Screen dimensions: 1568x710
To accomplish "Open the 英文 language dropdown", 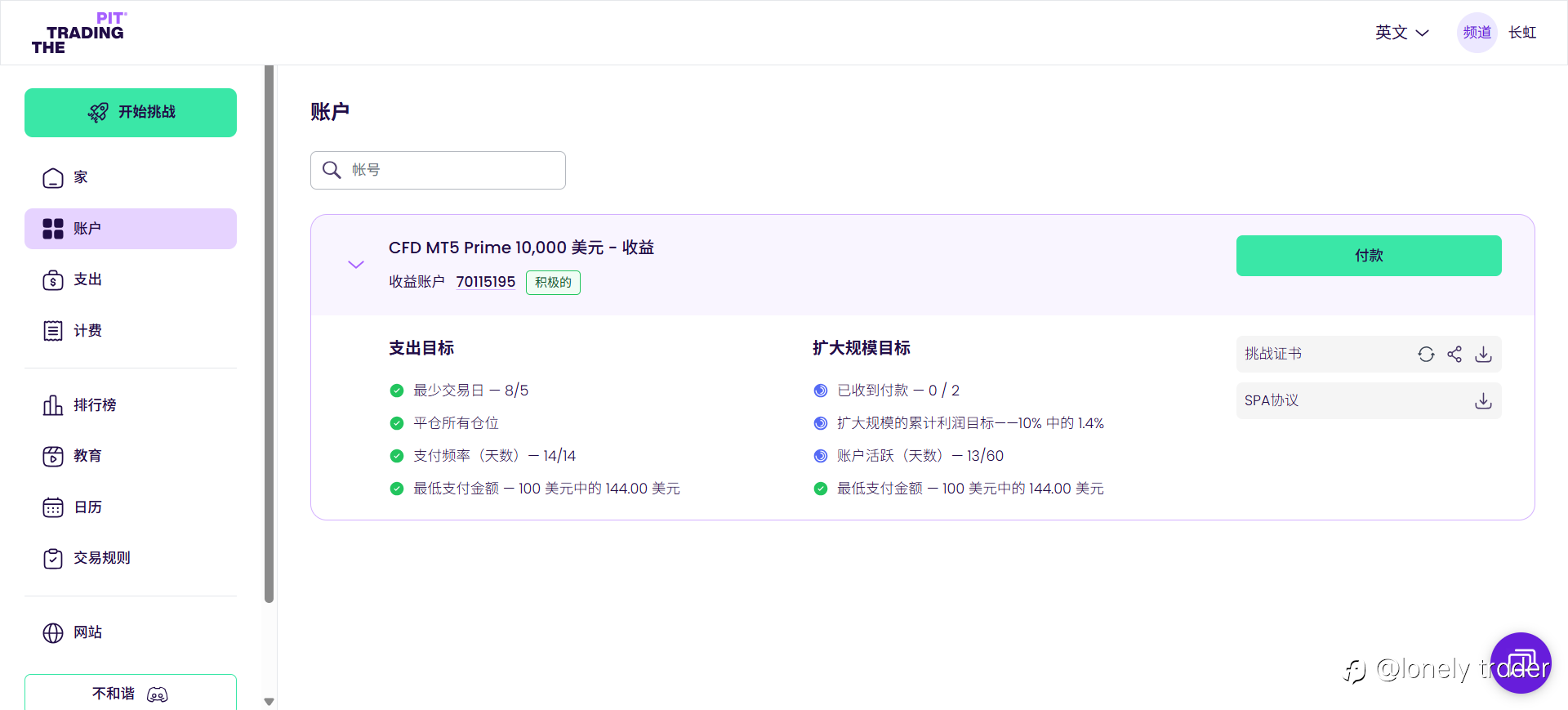I will (1401, 33).
